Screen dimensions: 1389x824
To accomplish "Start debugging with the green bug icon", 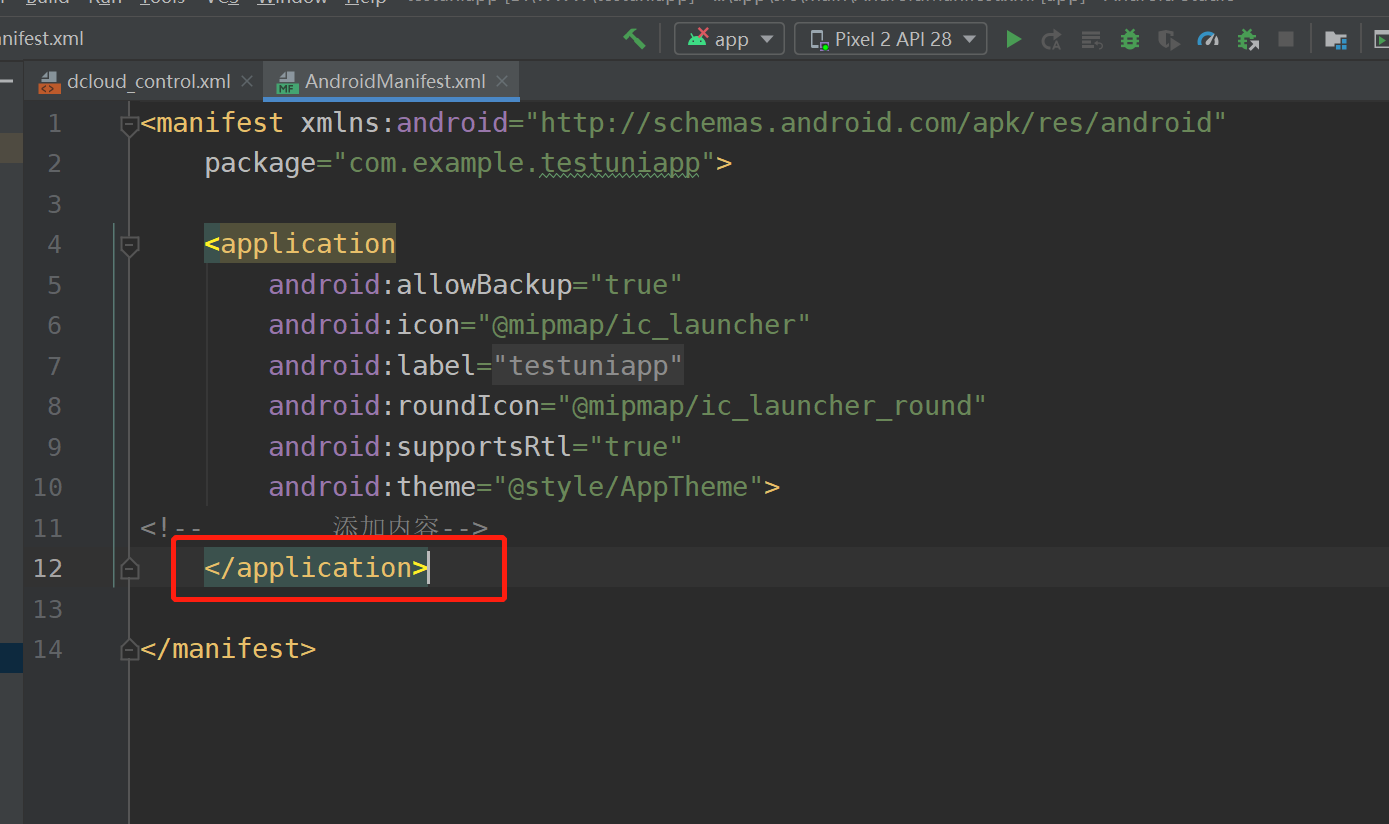I will coord(1130,39).
